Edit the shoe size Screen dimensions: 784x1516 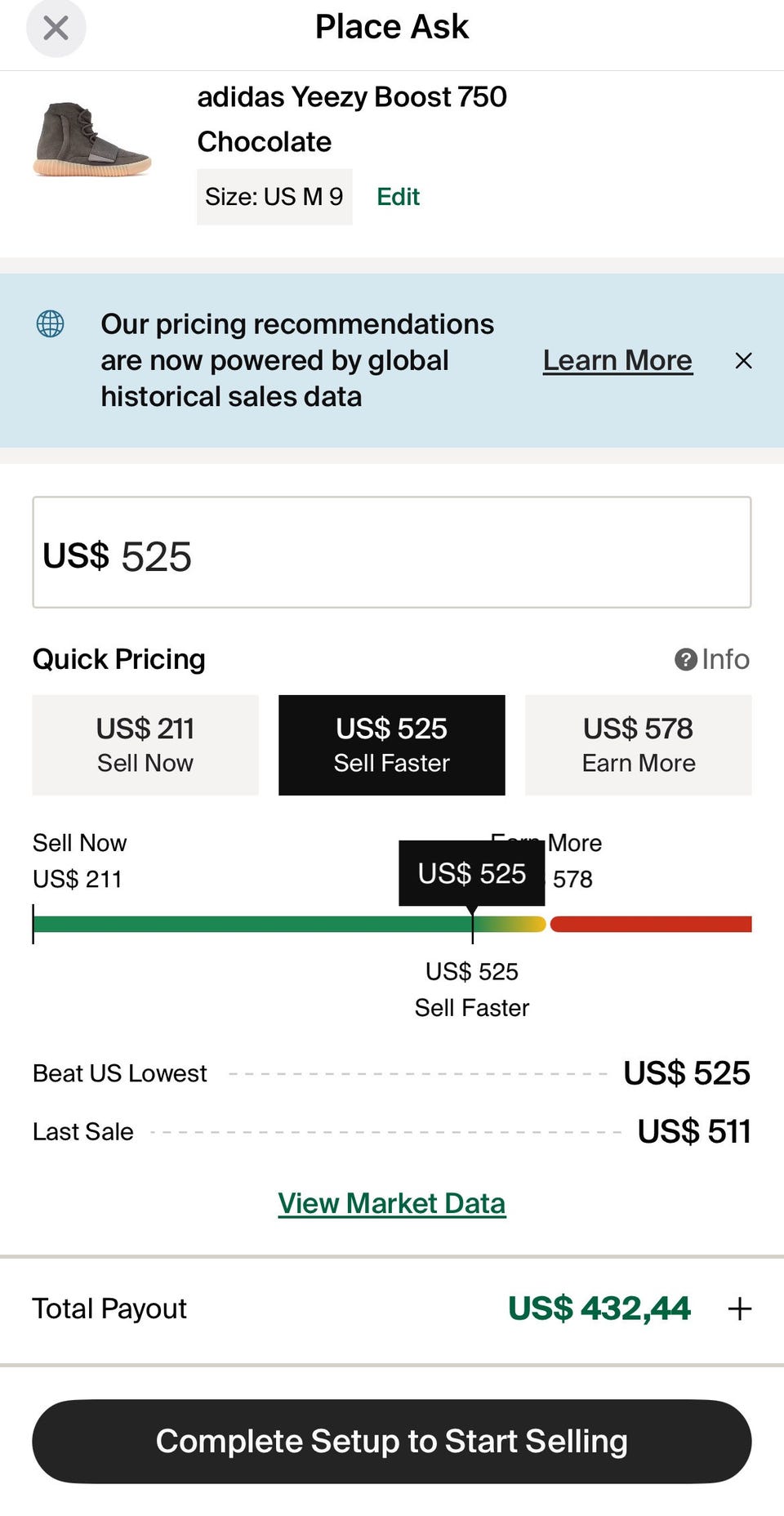pyautogui.click(x=398, y=197)
